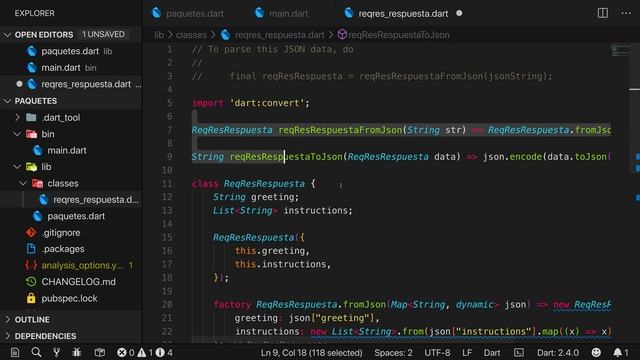Viewport: 640px width, 360px height.
Task: Click line number 11 in the gutter
Action: pyautogui.click(x=167, y=184)
